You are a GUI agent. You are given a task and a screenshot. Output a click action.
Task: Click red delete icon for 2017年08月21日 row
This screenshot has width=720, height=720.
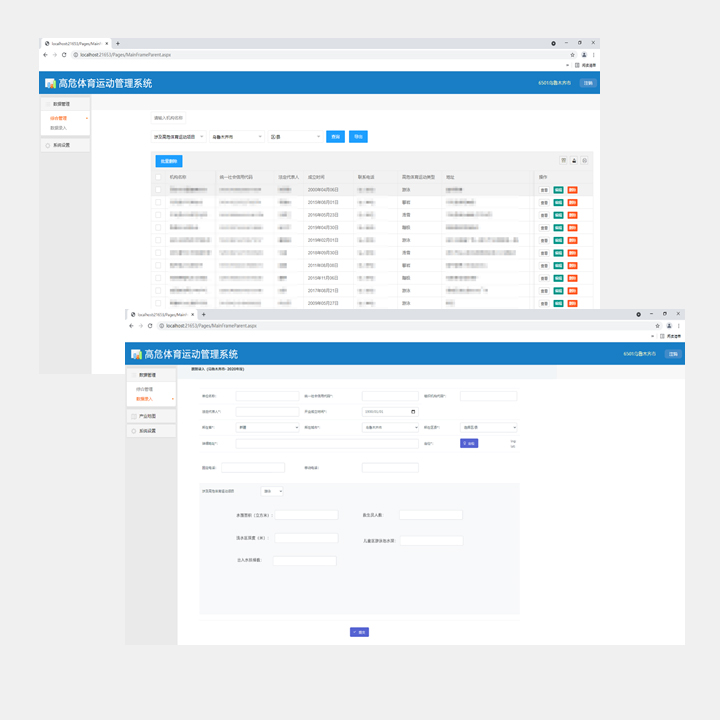tap(573, 291)
